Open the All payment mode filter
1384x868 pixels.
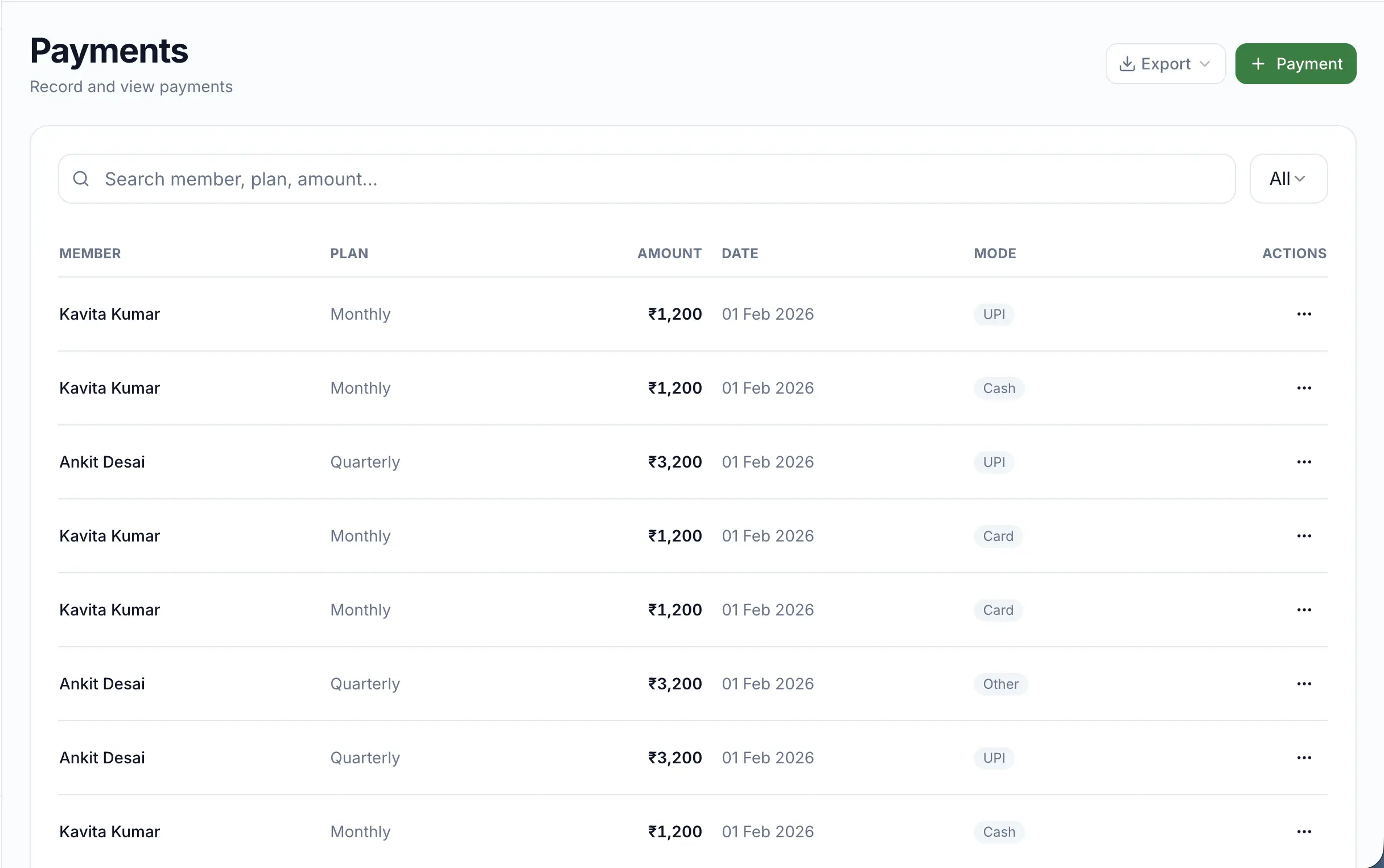[1287, 179]
